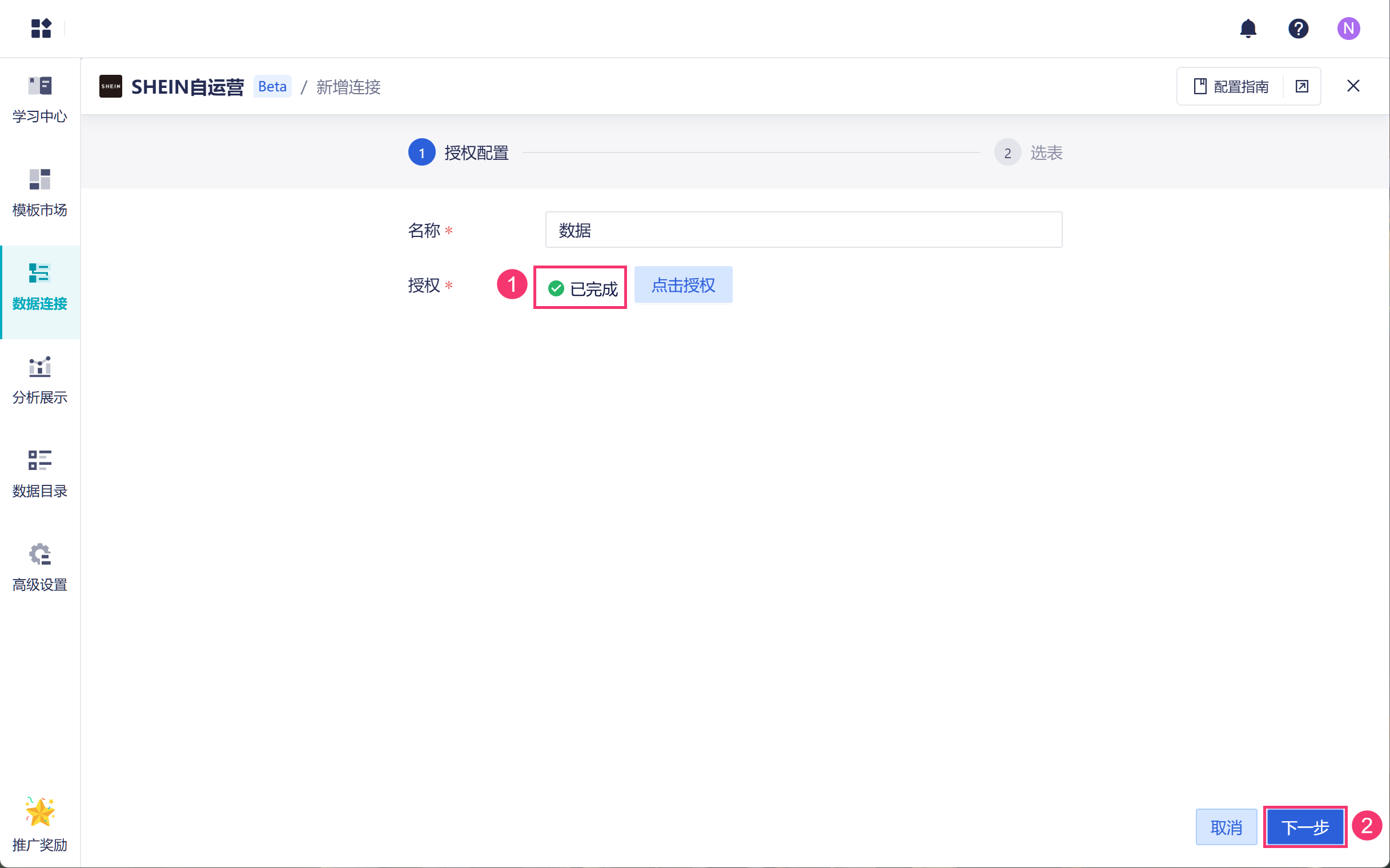Open the user avatar N menu
Viewport: 1390px width, 868px height.
pyautogui.click(x=1348, y=28)
